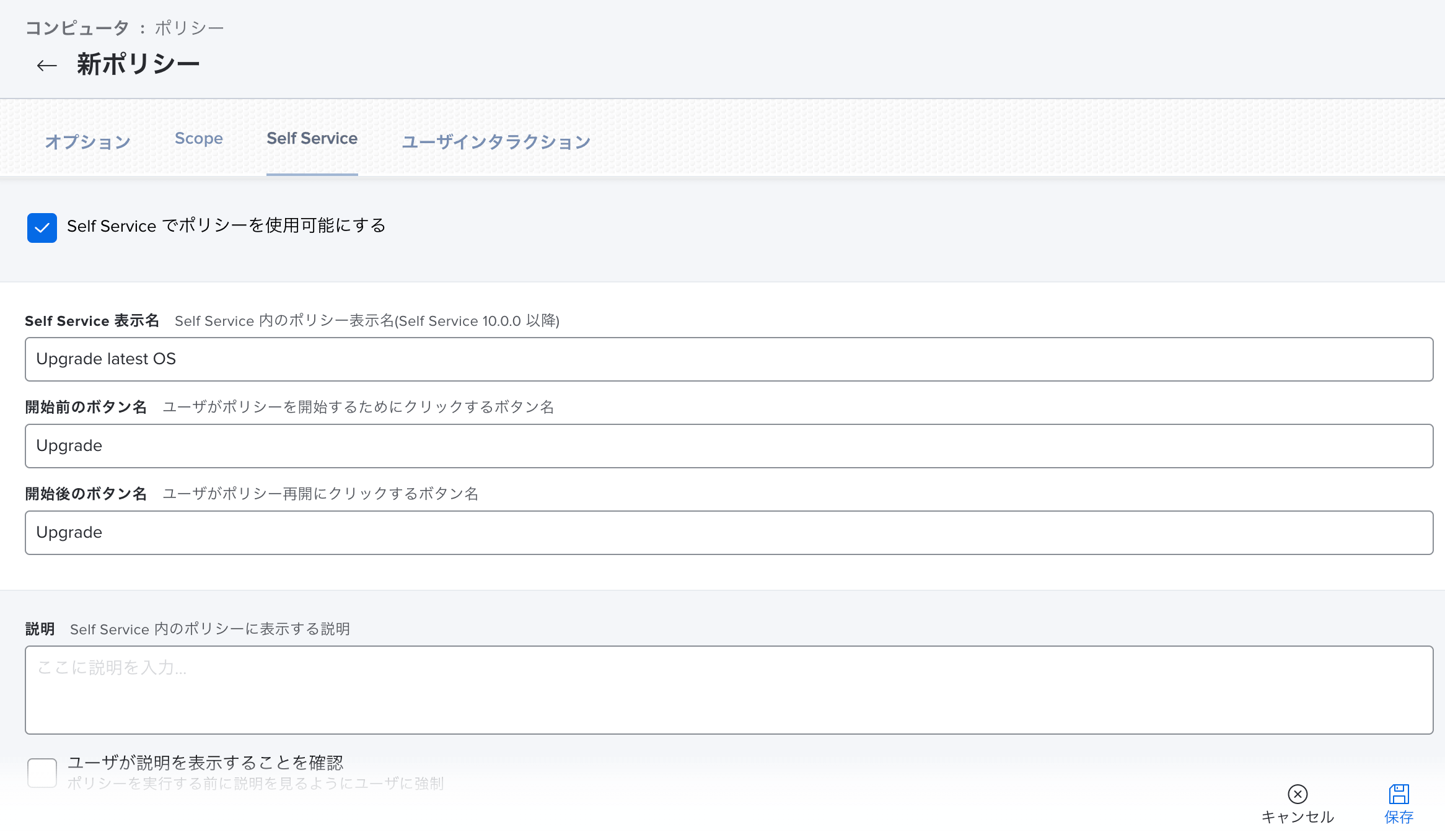Open the コンピュータ breadcrumb link
This screenshot has height=840, width=1445.
coord(77,28)
